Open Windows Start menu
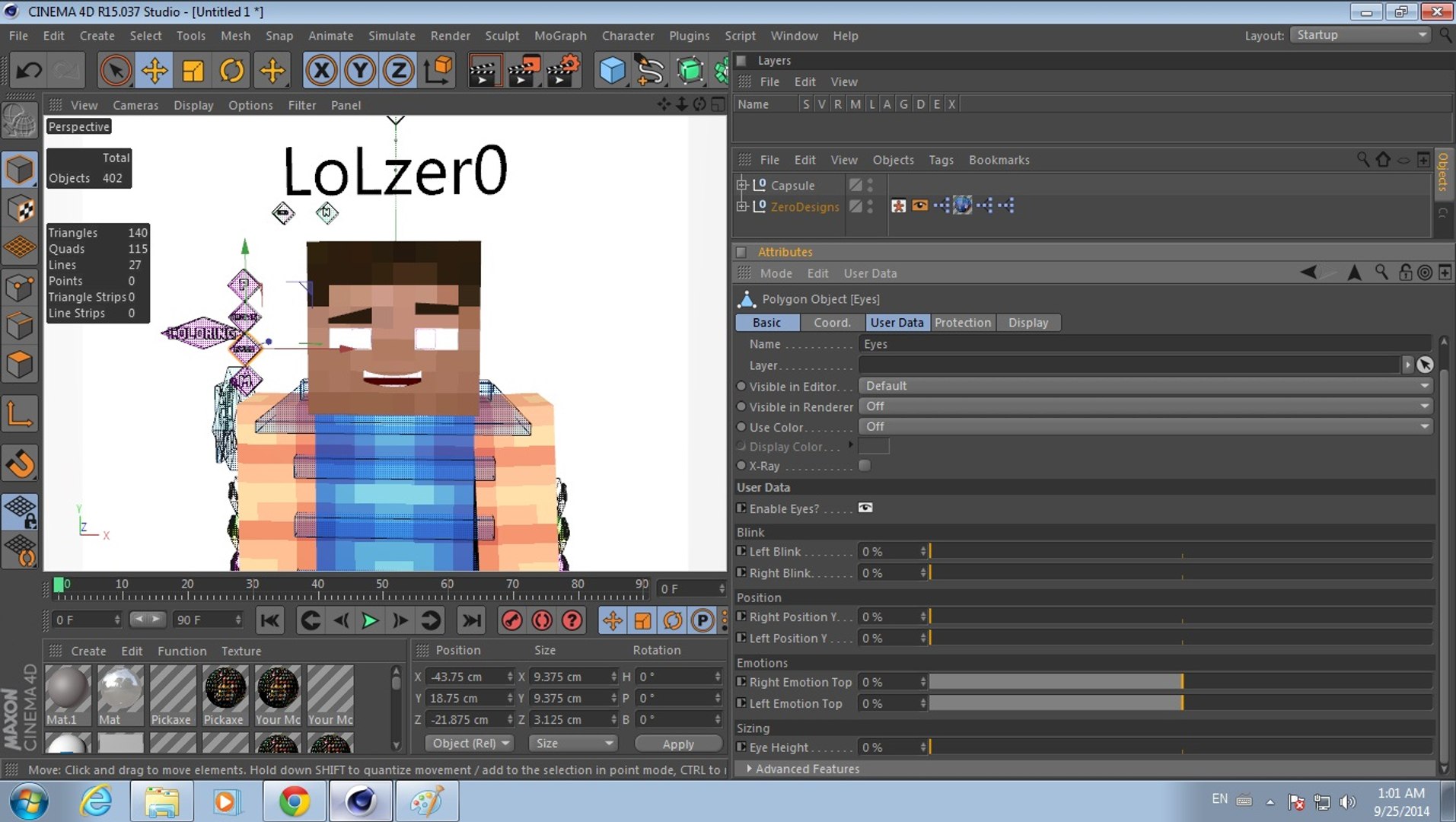The width and height of the screenshot is (1456, 822). [x=29, y=802]
